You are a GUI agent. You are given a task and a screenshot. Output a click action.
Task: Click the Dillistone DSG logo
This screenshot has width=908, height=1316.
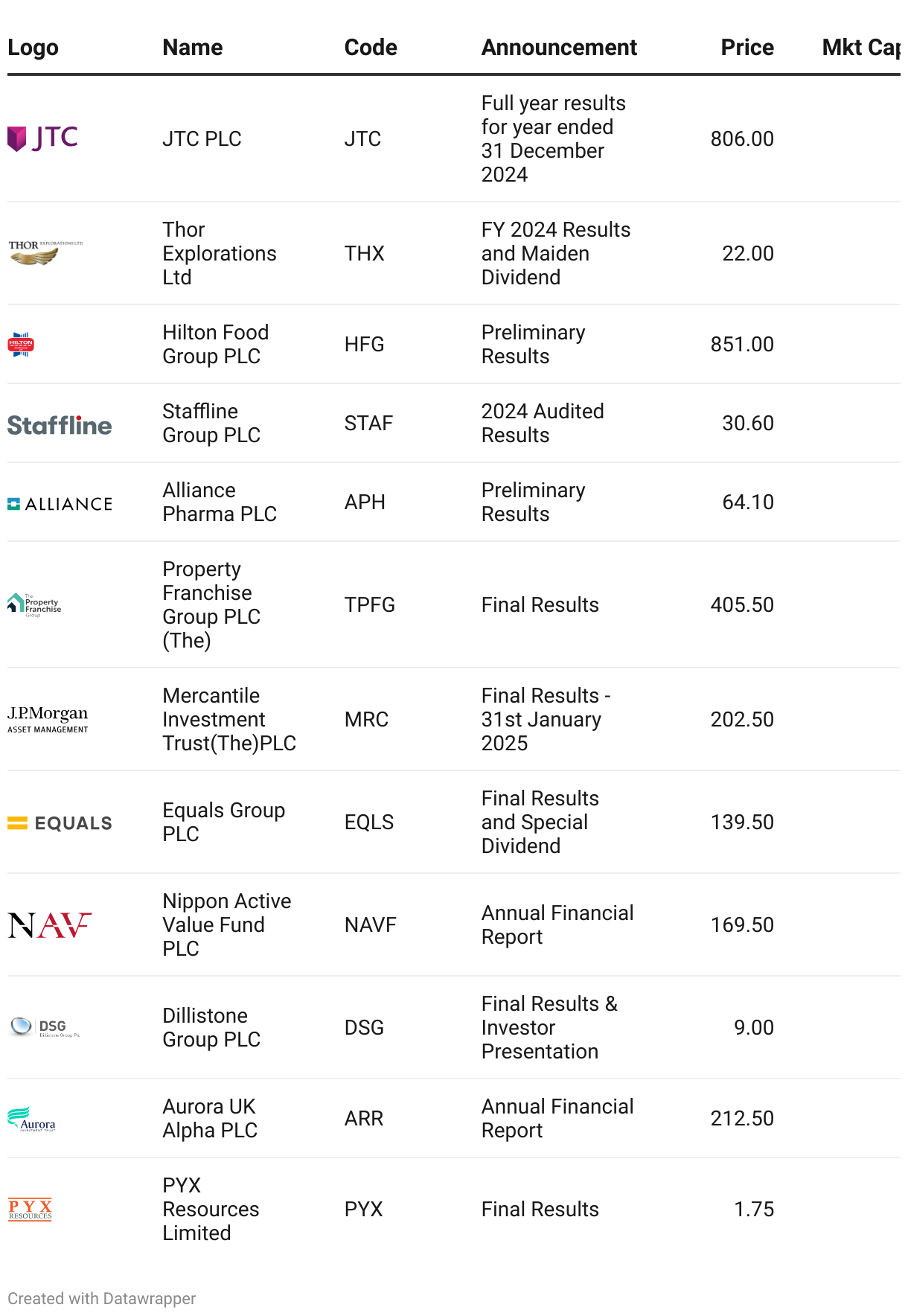pos(45,1027)
